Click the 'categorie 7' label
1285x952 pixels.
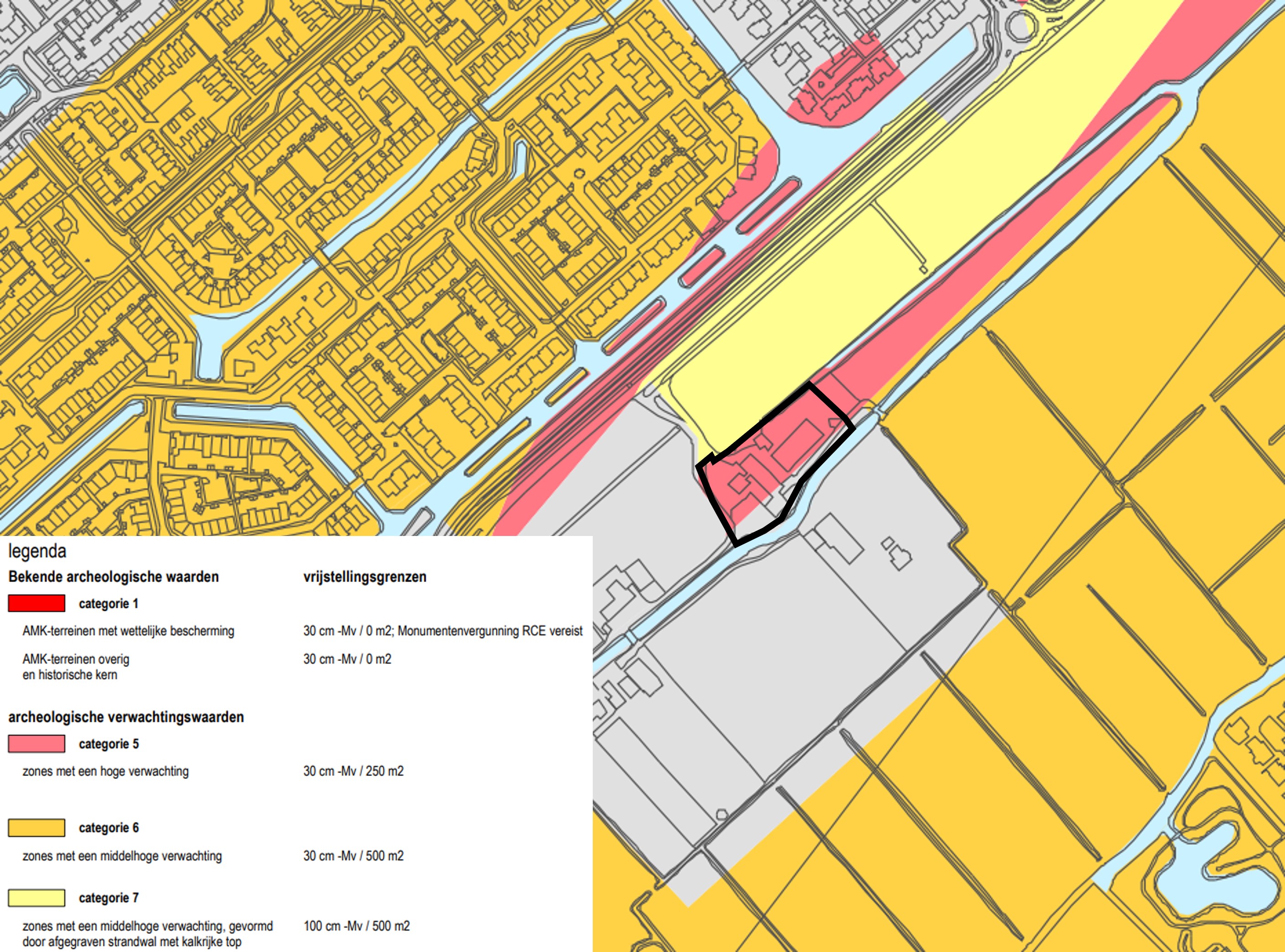click(109, 898)
